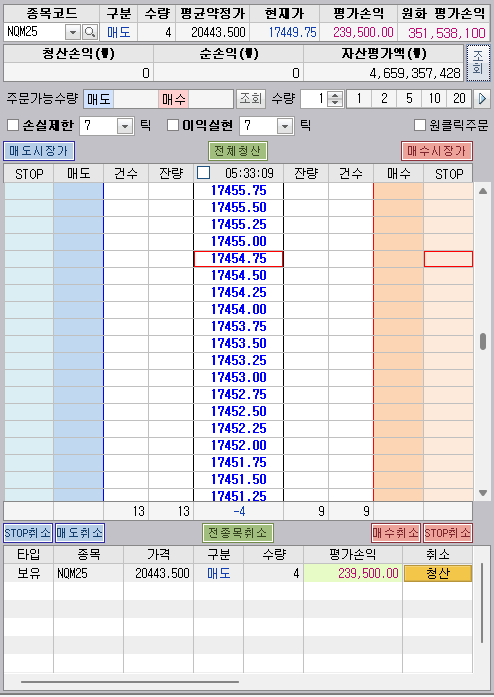This screenshot has width=494, height=697.
Task: Click the current price 17449.75
Action: click(293, 32)
